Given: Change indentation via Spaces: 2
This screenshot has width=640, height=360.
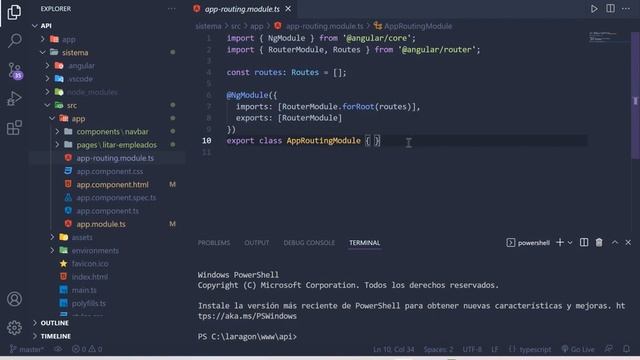Looking at the screenshot, I should (438, 349).
